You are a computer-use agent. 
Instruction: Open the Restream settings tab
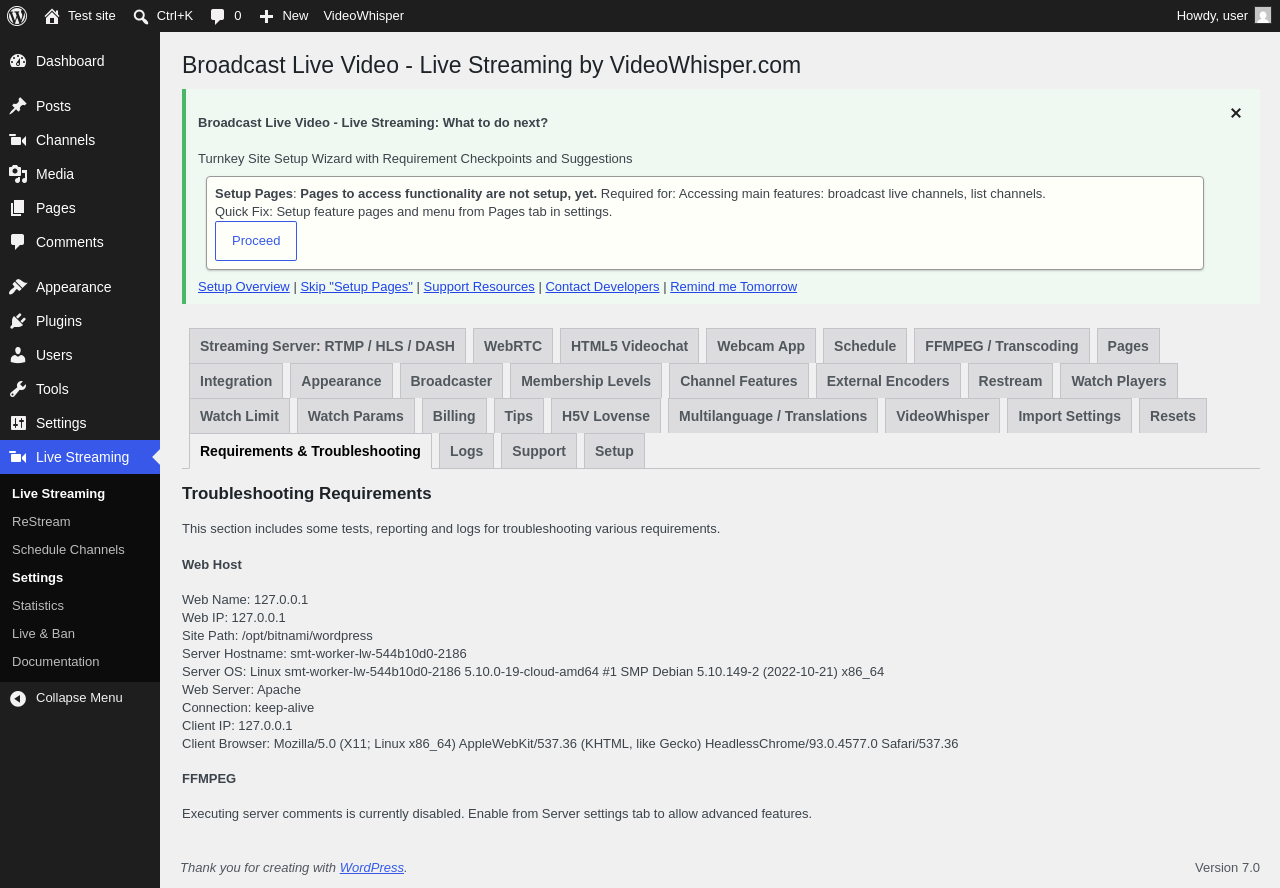1010,381
